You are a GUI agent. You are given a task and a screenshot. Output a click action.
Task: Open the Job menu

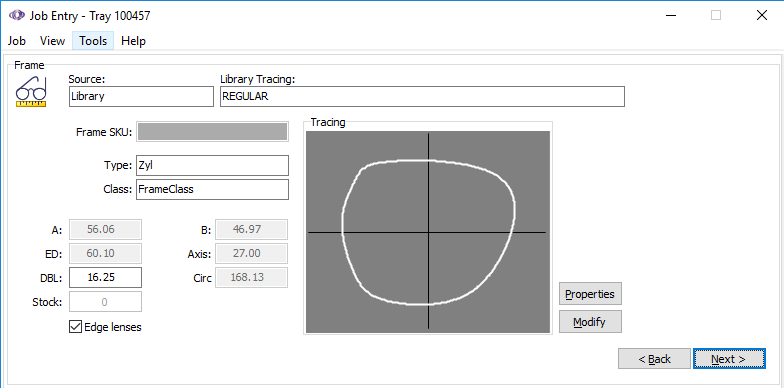tap(17, 41)
